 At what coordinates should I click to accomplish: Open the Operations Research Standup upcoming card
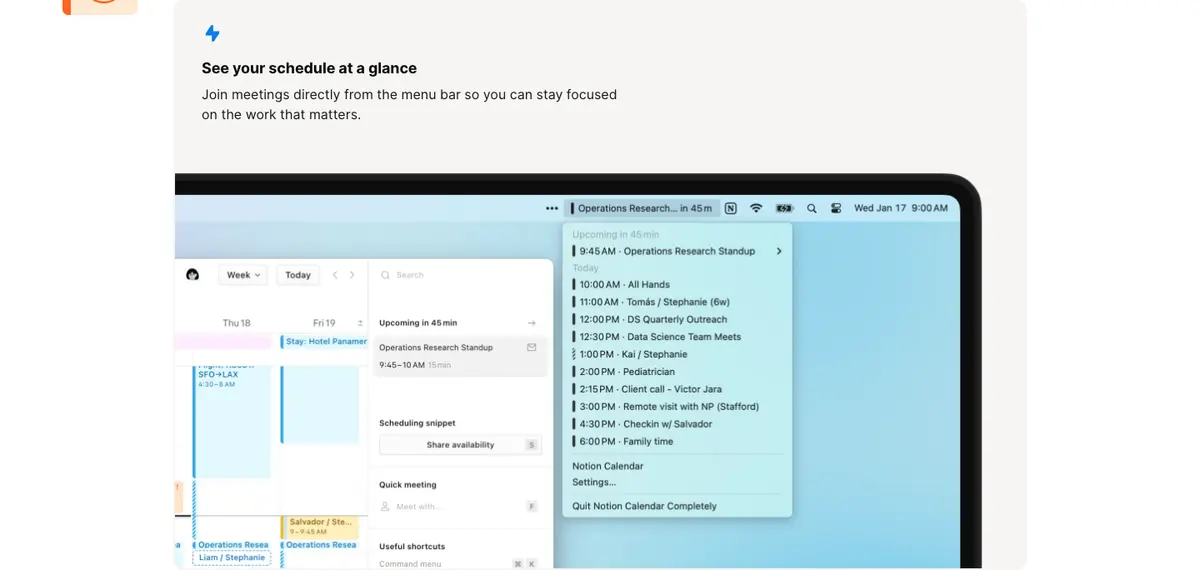[460, 356]
